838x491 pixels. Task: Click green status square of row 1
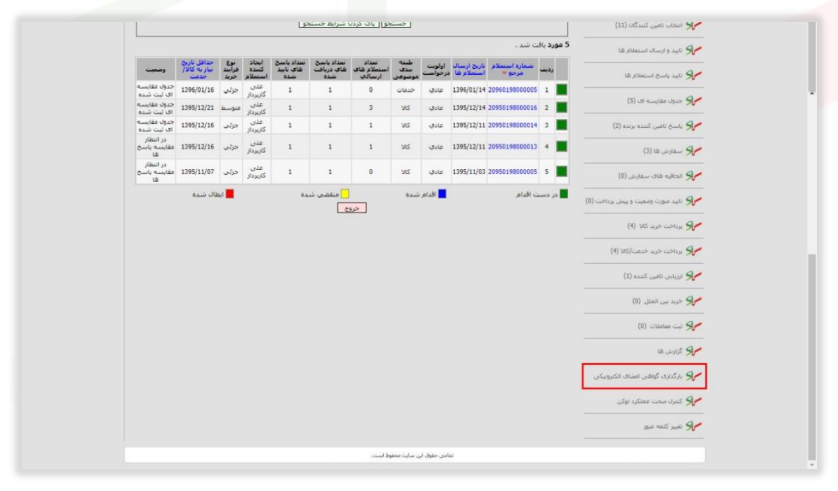click(x=562, y=90)
